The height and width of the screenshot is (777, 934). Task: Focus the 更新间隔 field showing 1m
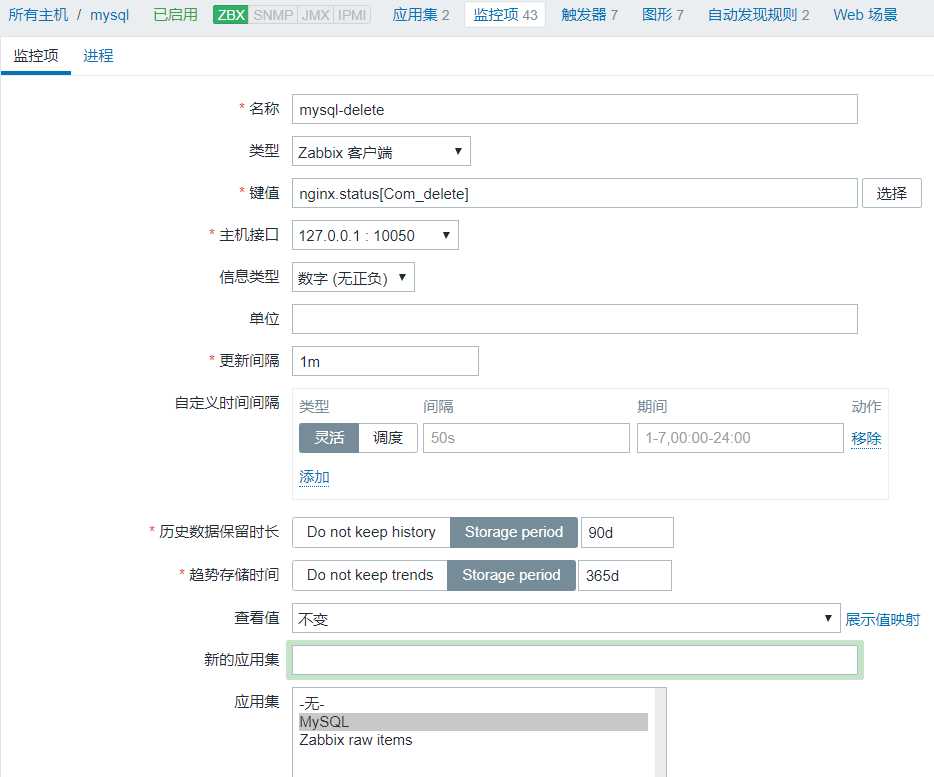point(385,361)
